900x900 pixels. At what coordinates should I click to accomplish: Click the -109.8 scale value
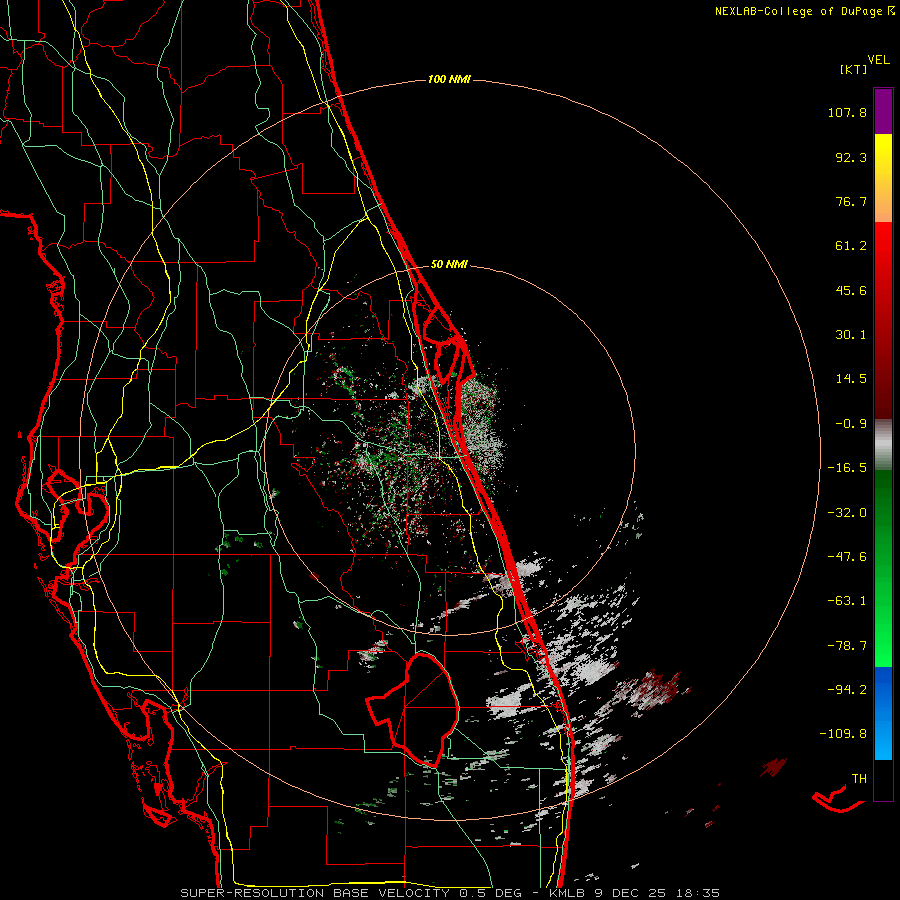point(843,734)
